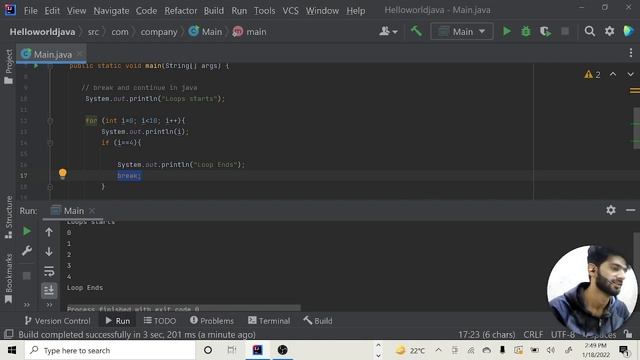Go to next highlighted error arrow
Viewport: 640px width, 360px height.
click(x=630, y=74)
